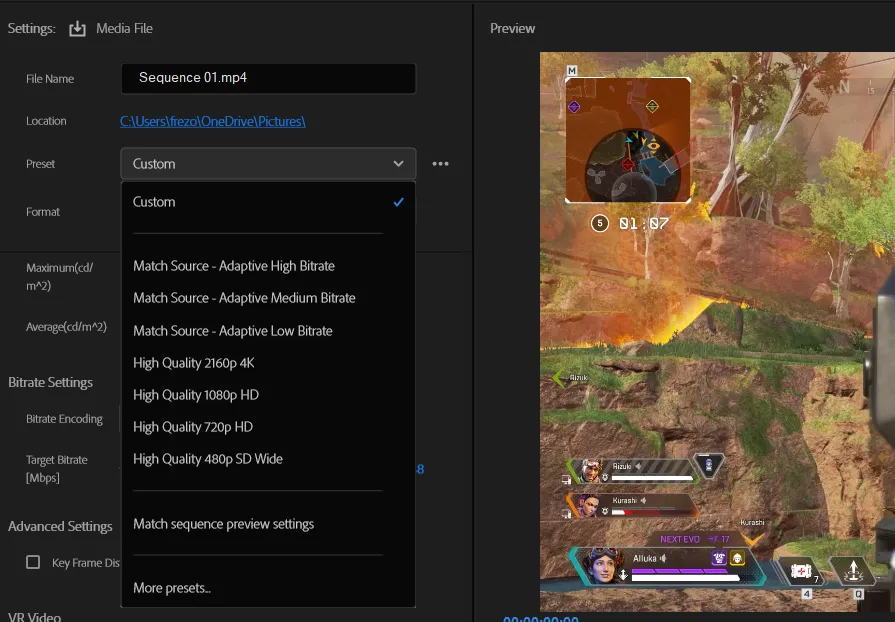The width and height of the screenshot is (895, 622).
Task: Enable the Key Frame Distance checkbox
Action: [33, 563]
